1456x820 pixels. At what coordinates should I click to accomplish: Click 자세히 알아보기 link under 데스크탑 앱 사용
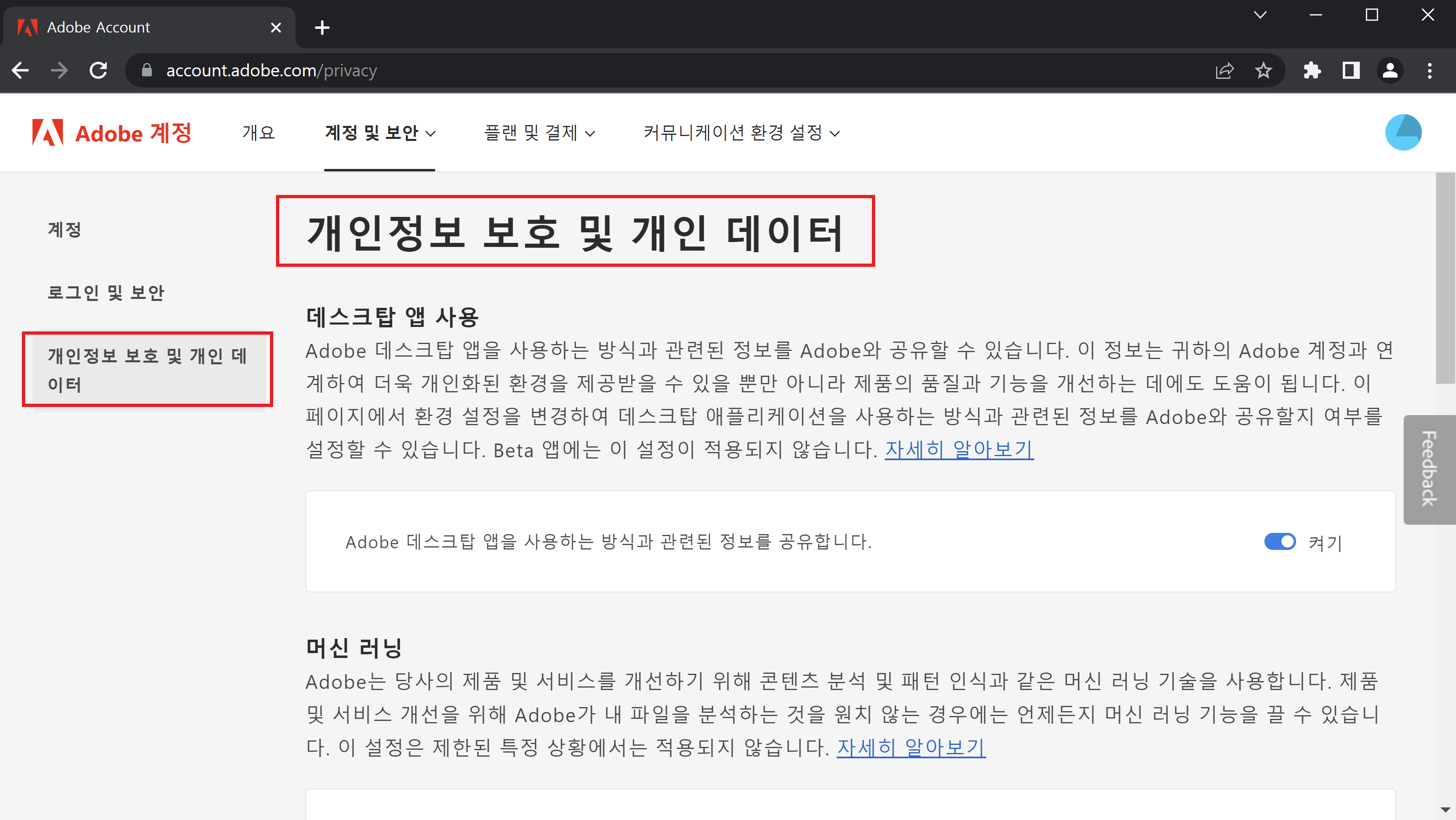(x=959, y=450)
